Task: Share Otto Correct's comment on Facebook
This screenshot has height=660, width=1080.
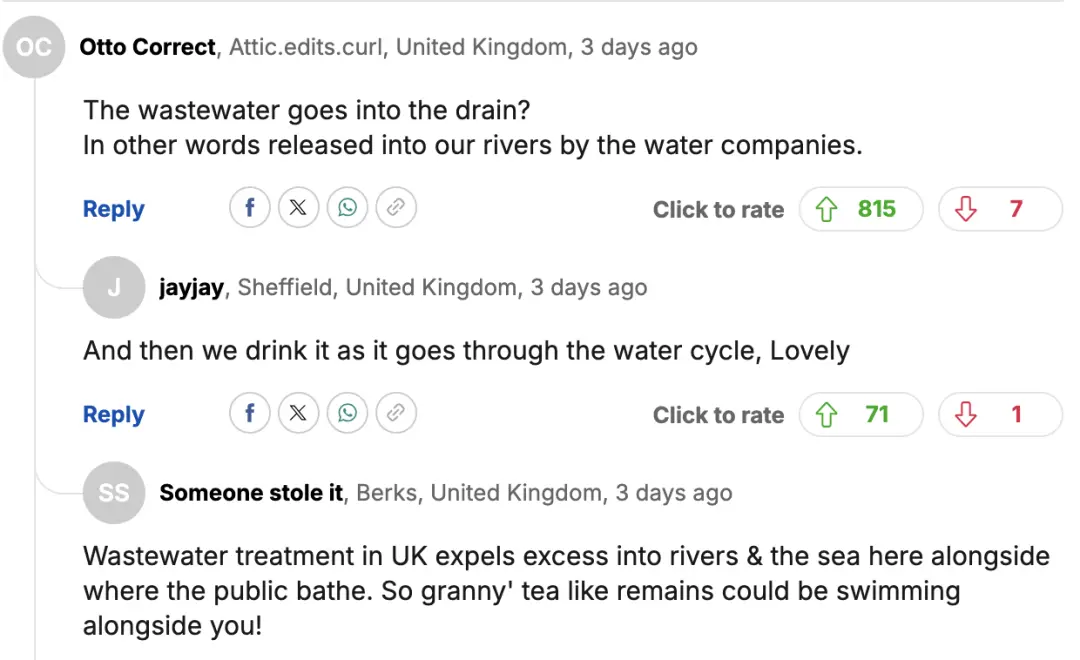Action: 250,208
